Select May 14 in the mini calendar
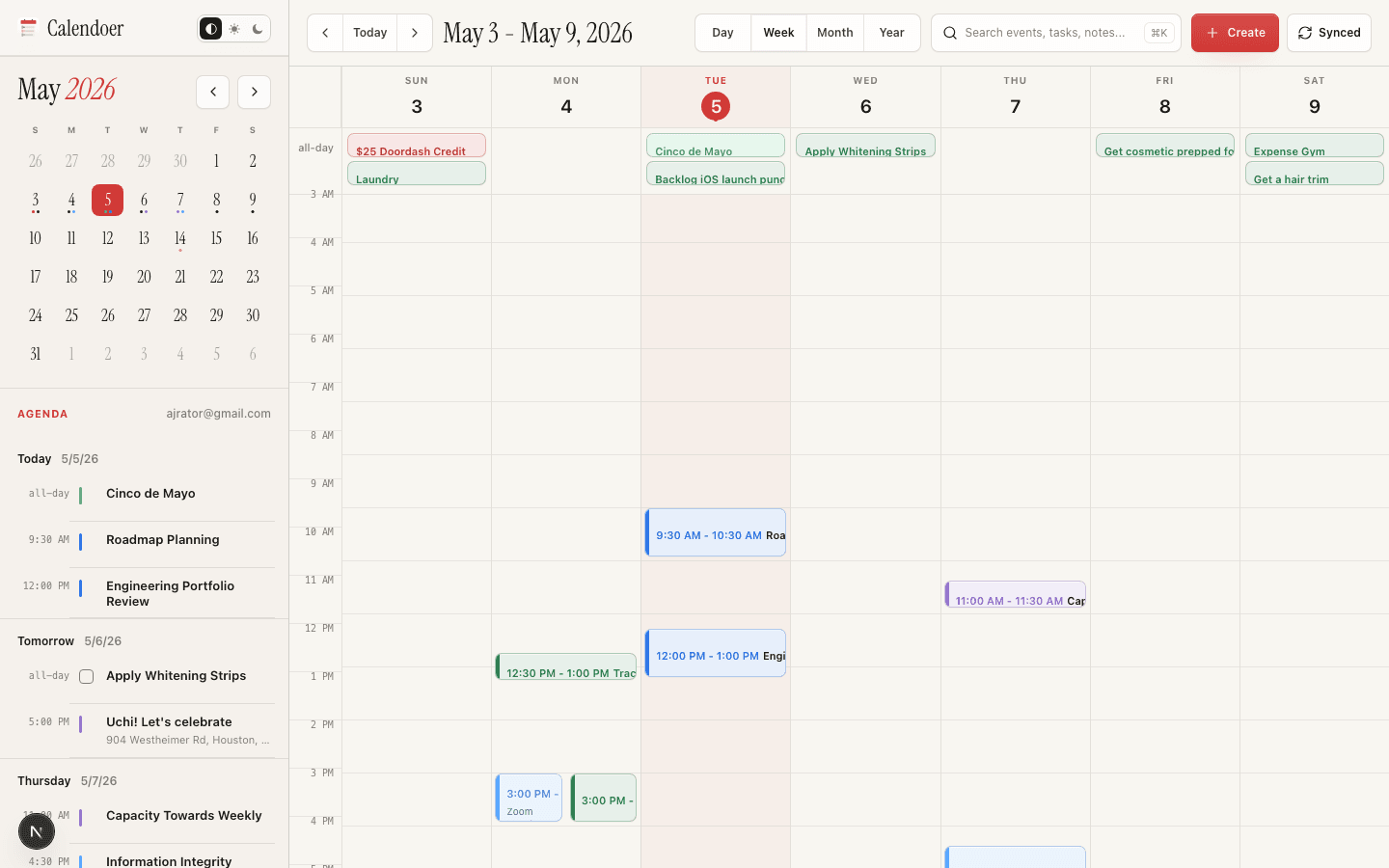 [x=180, y=238]
